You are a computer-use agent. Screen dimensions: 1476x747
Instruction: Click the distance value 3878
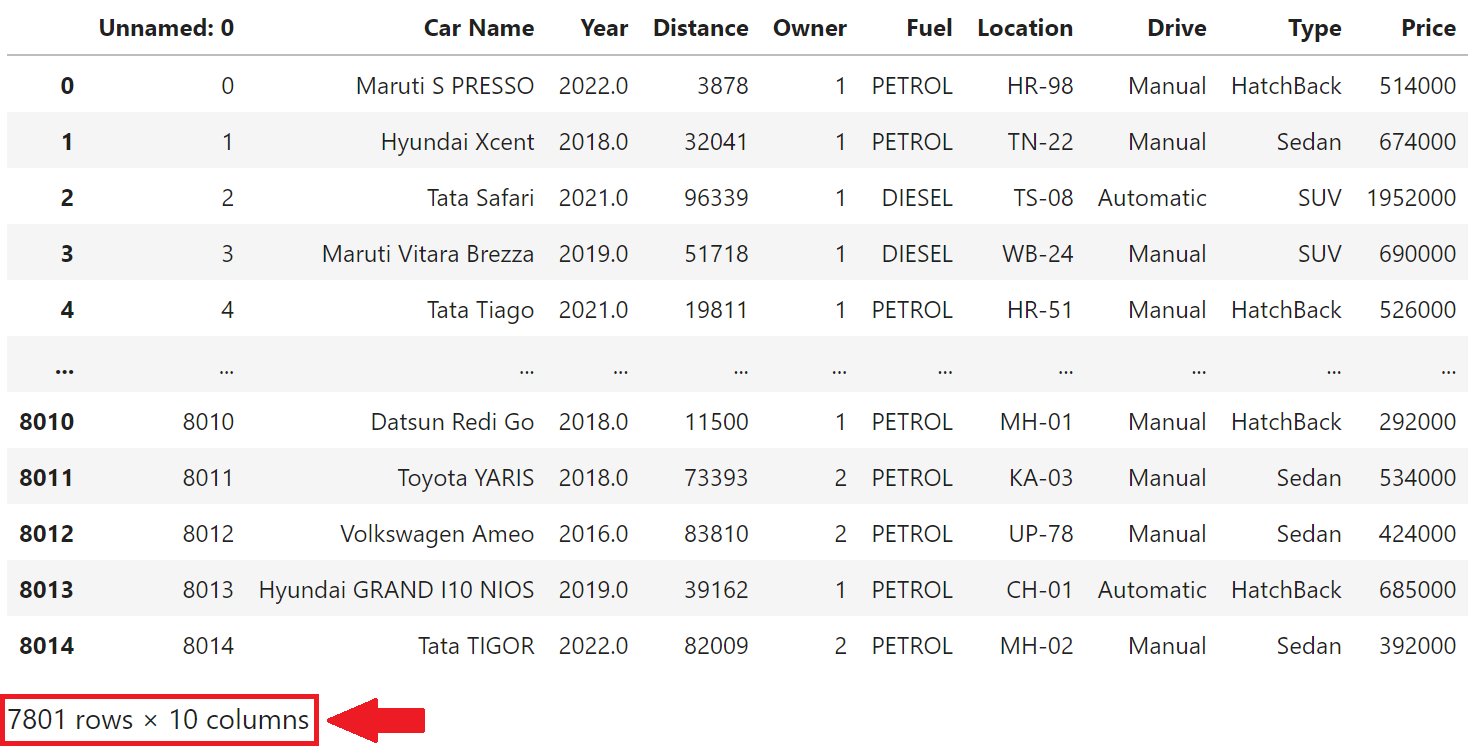coord(723,86)
